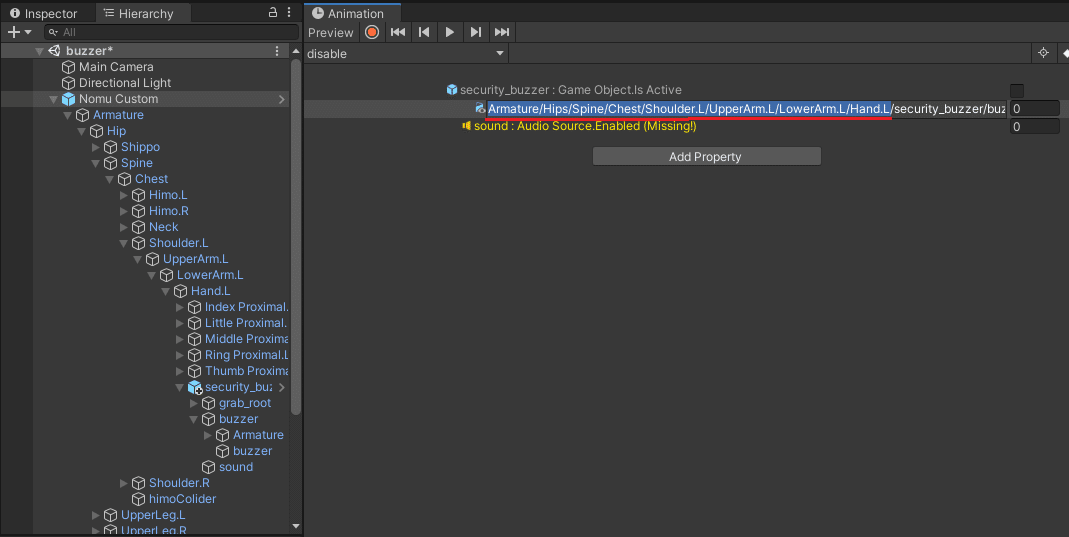The image size is (1069, 537).
Task: Collapse the buzzer scene
Action: click(40, 51)
